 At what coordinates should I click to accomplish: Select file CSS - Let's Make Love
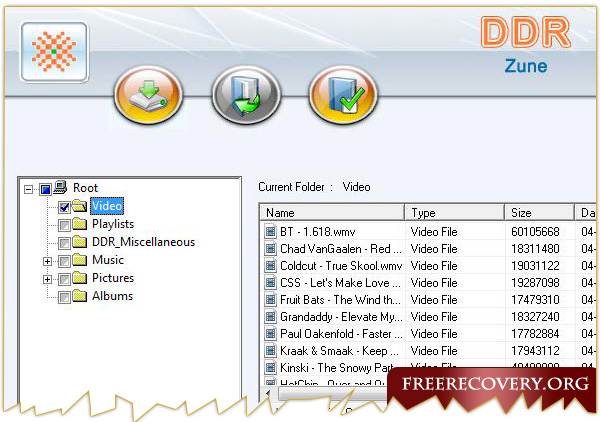(x=340, y=283)
